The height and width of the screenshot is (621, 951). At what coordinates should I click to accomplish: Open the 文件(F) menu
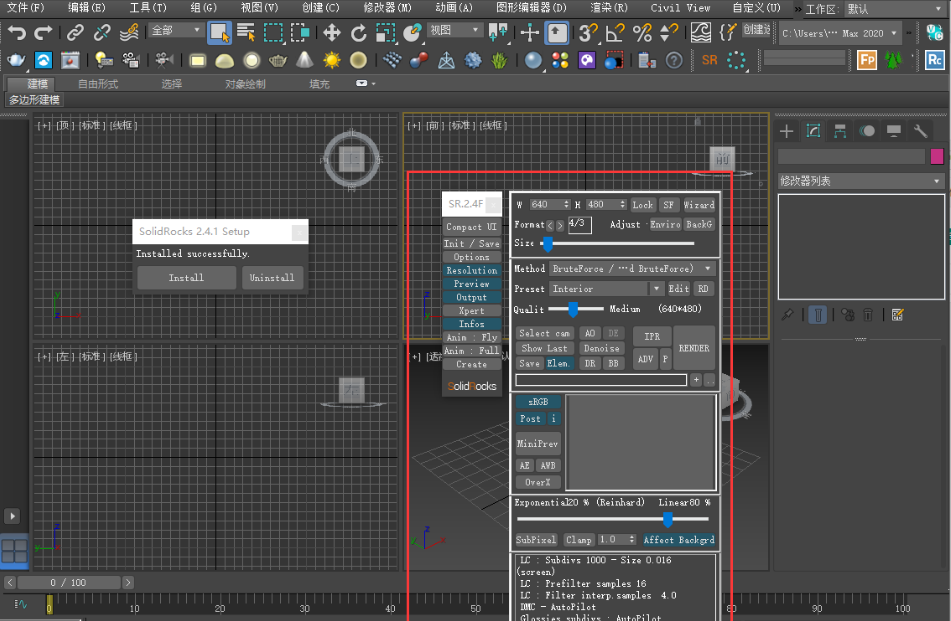click(x=25, y=8)
